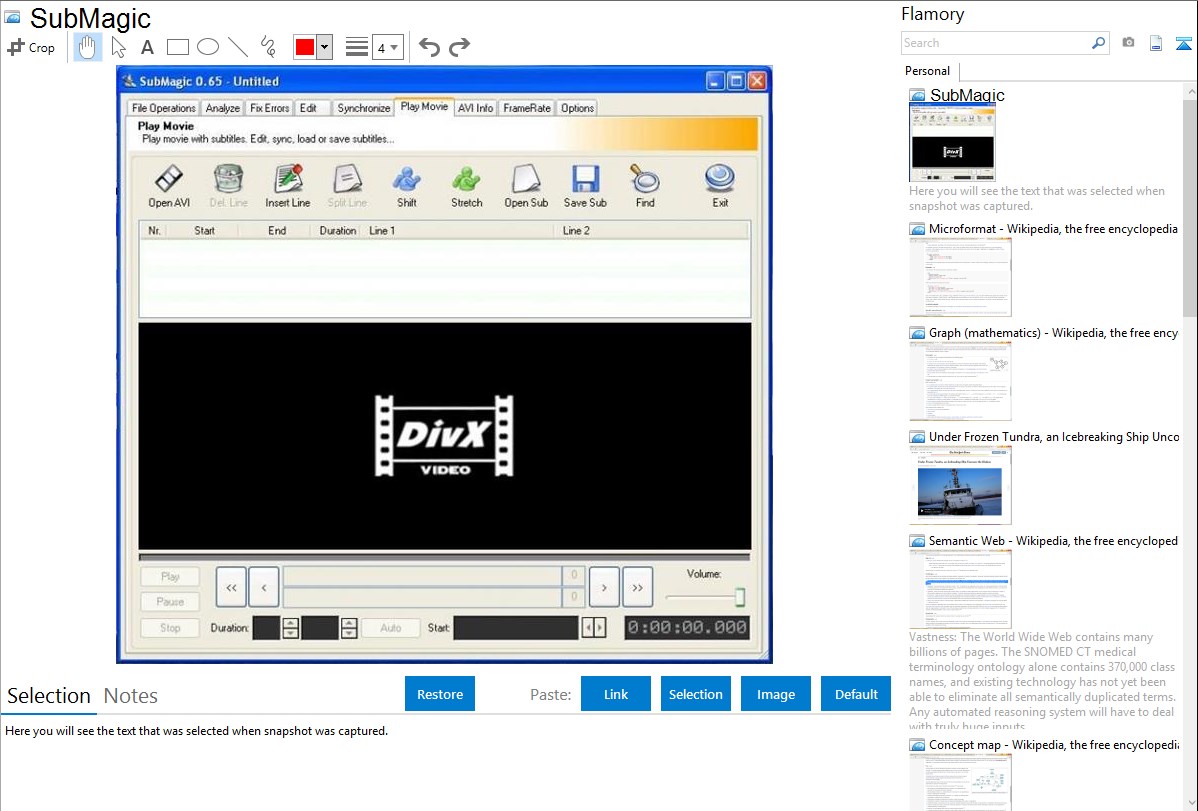Click the fast forward >> button
This screenshot has height=811, width=1198.
tap(637, 587)
